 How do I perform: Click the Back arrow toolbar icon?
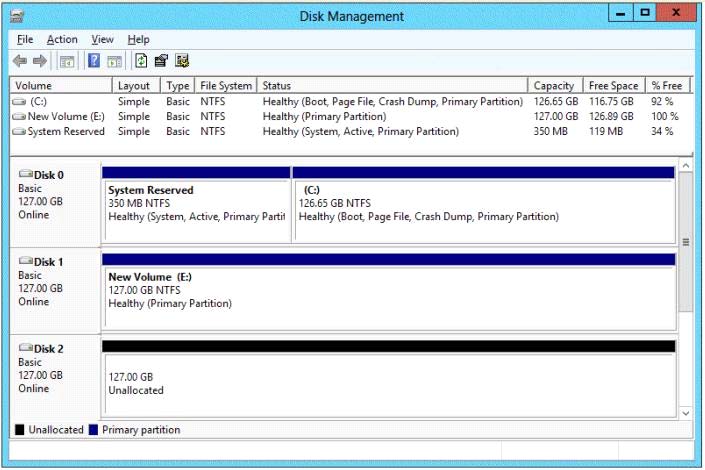pyautogui.click(x=20, y=61)
